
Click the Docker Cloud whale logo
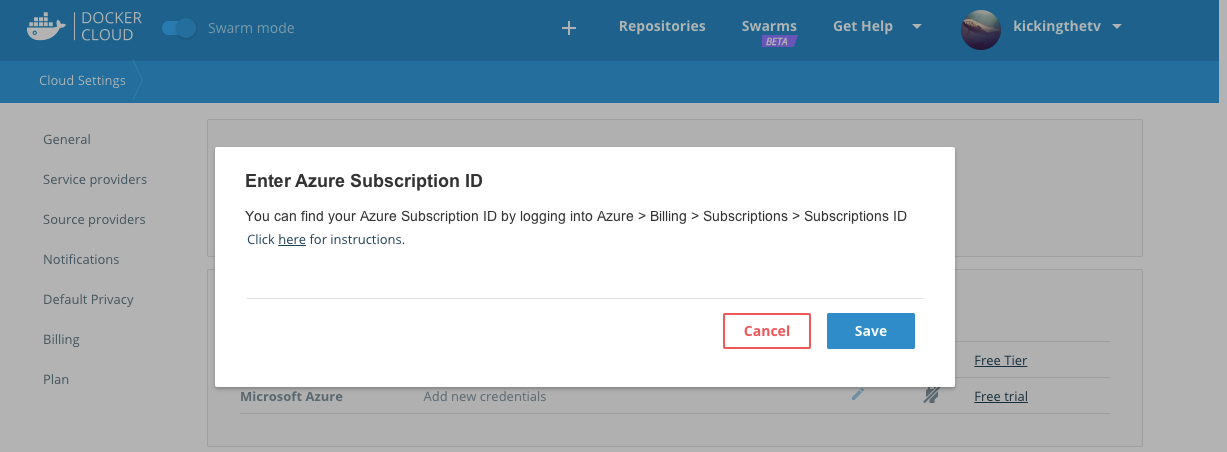point(47,27)
